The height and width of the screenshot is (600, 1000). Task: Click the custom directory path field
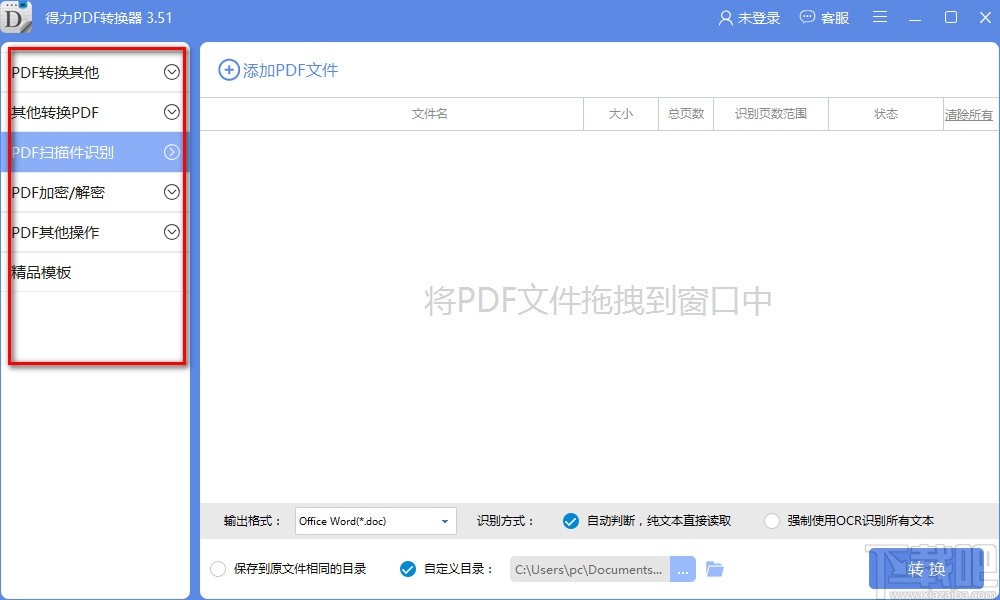point(590,569)
